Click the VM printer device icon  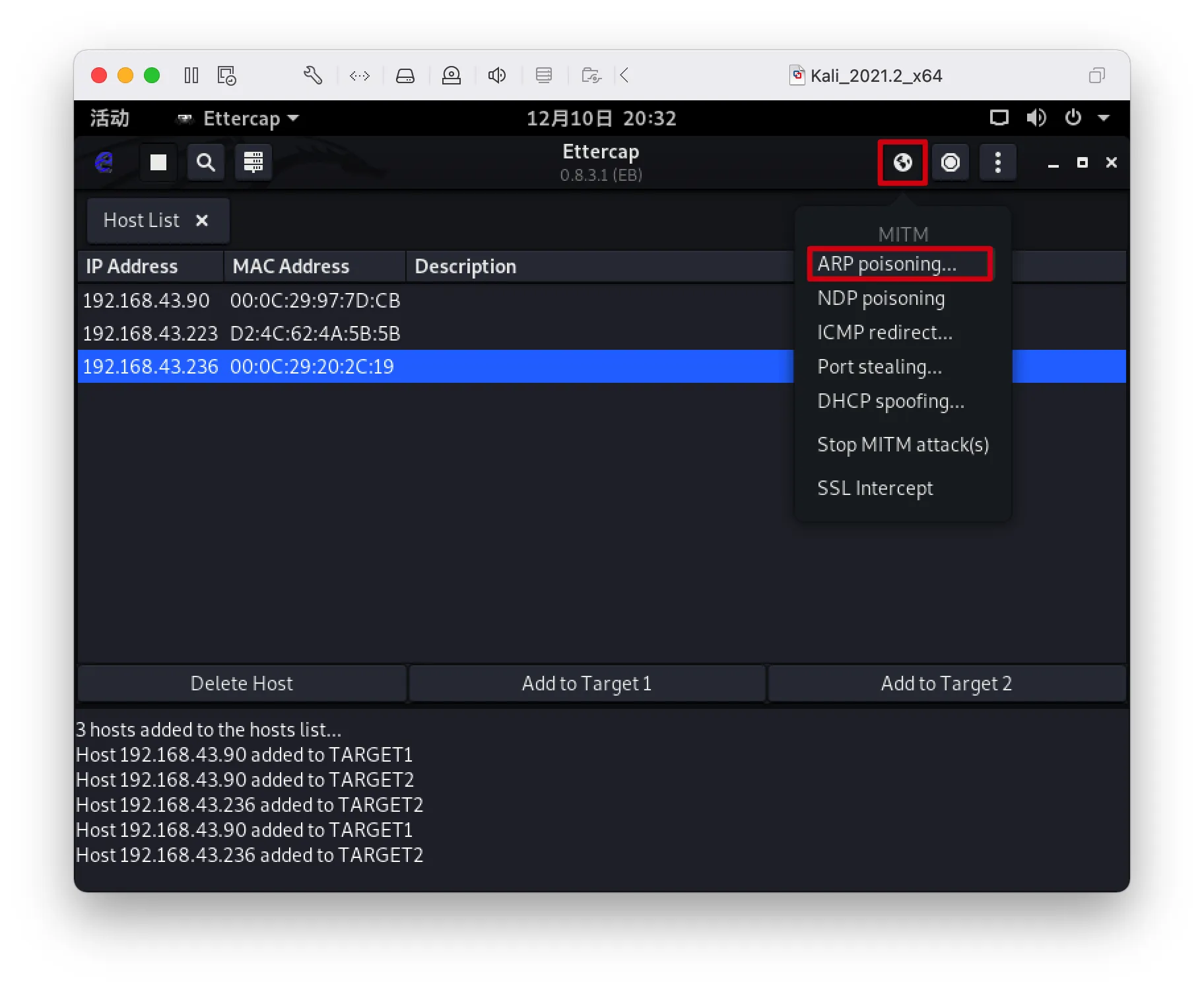[544, 75]
